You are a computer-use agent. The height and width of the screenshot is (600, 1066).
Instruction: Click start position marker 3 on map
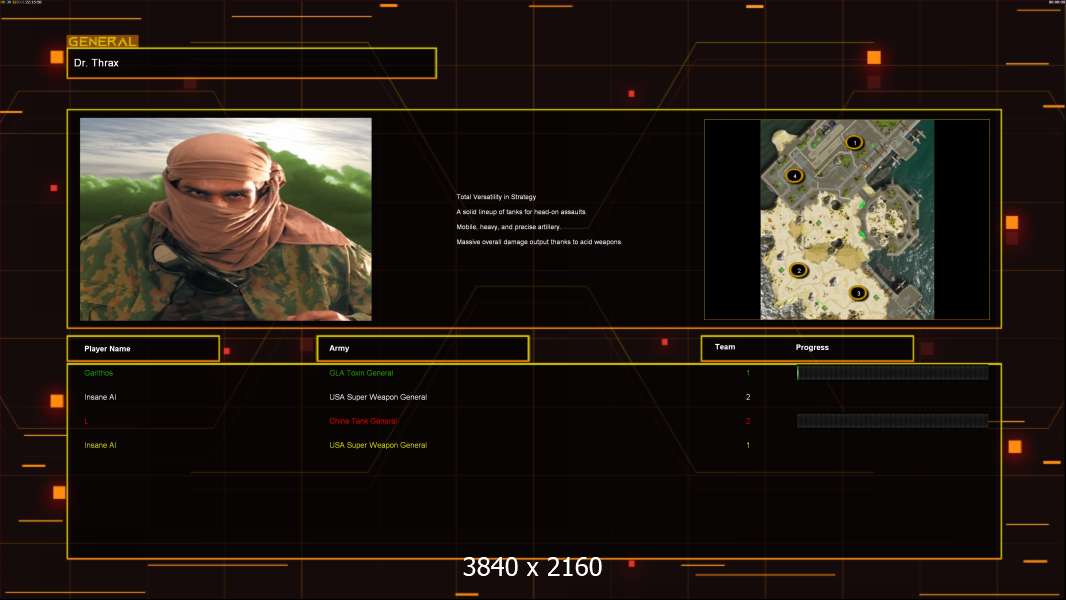pos(858,293)
